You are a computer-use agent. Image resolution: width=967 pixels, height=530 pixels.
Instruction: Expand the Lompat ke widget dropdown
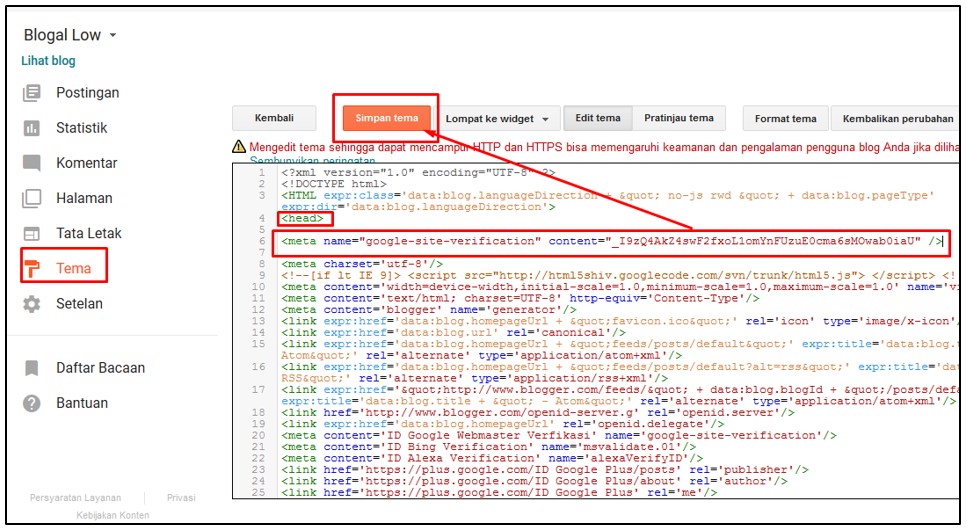pos(498,118)
